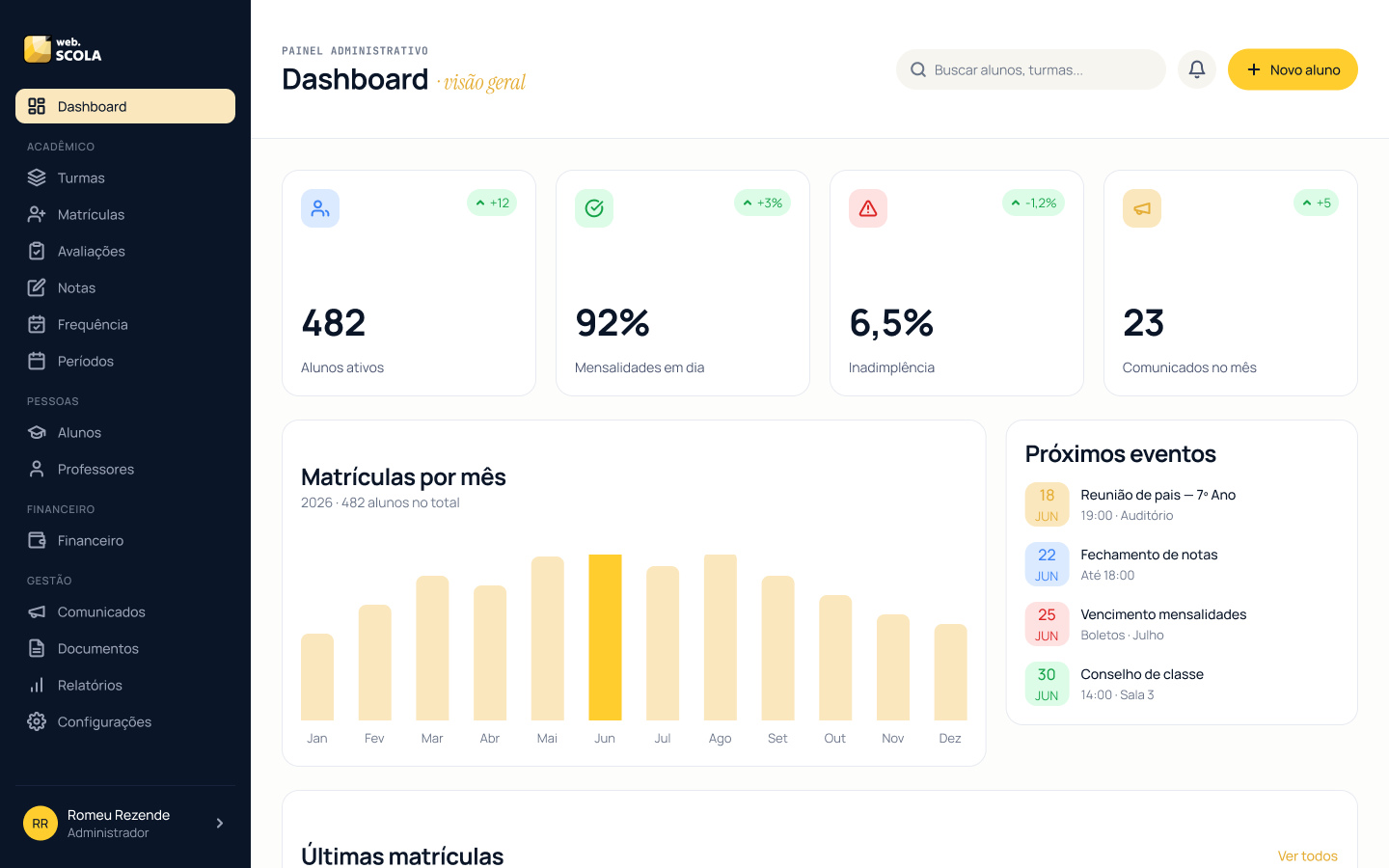
Task: Navigate to Frequência
Action: point(125,324)
